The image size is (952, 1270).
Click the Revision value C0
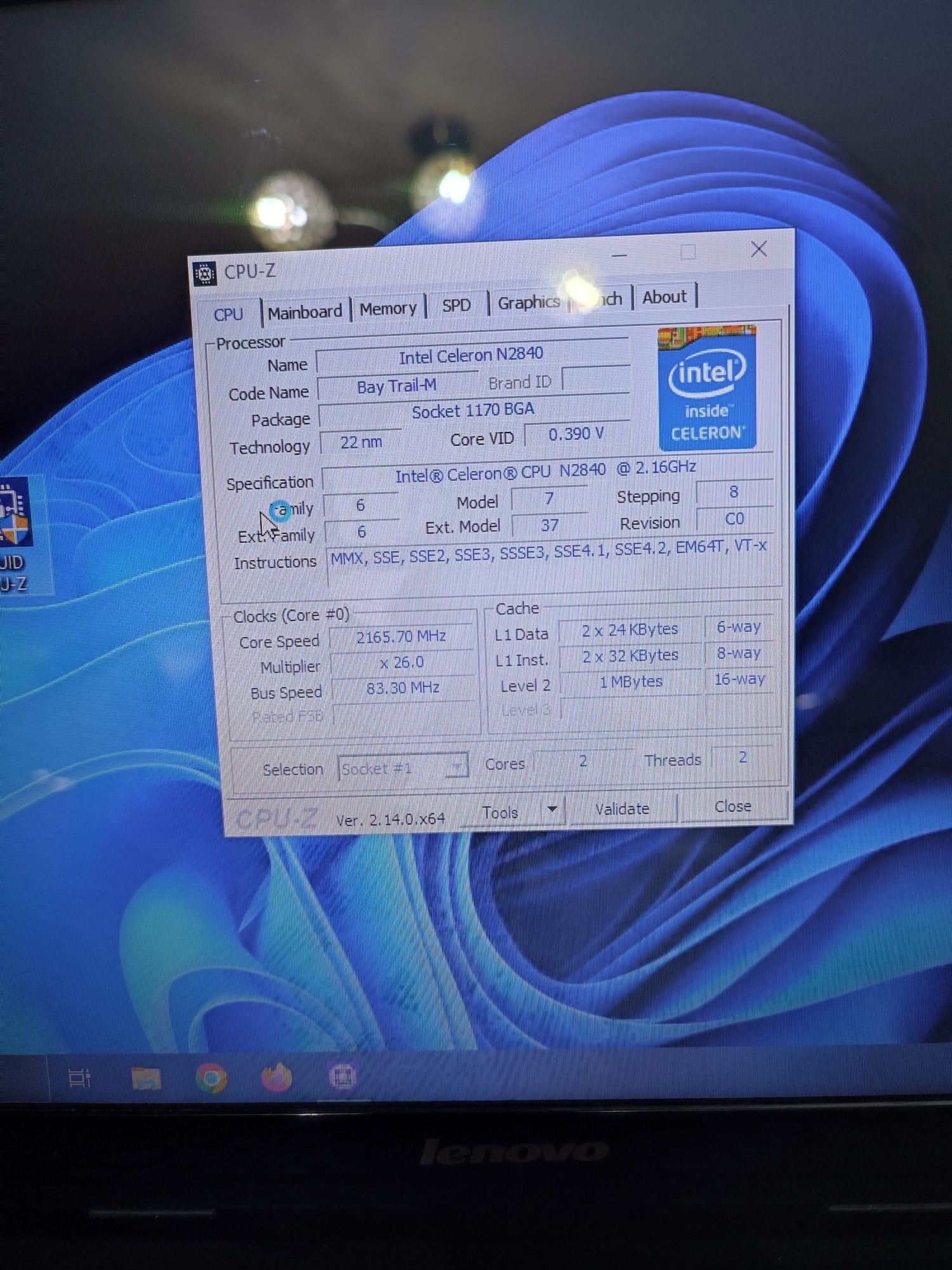click(734, 519)
